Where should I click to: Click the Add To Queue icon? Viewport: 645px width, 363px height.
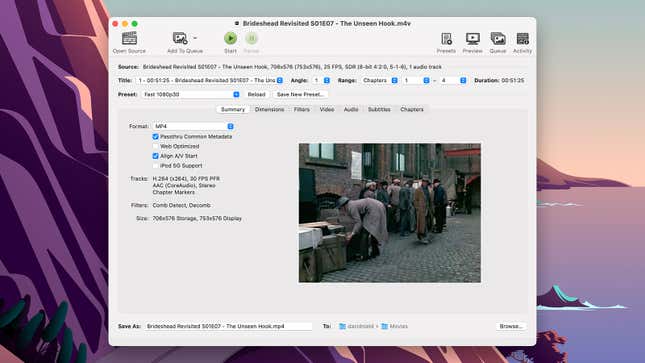coord(179,39)
